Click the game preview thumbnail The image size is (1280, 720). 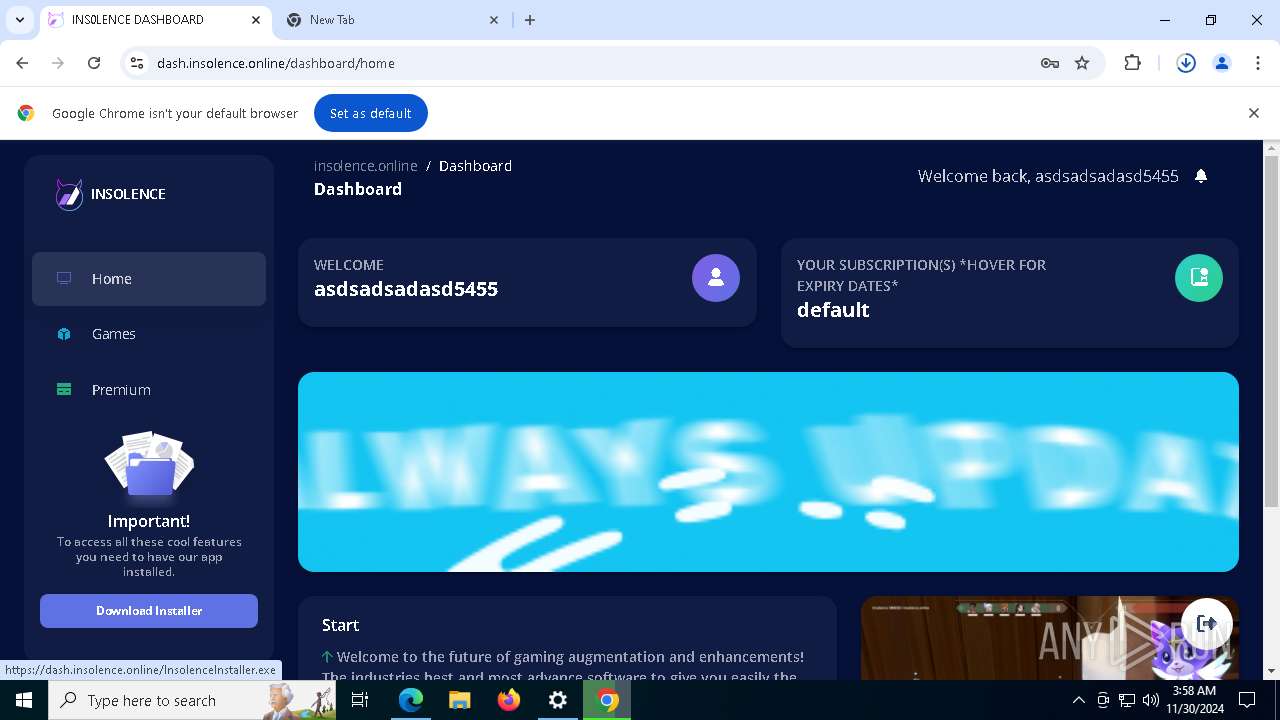tap(1050, 638)
